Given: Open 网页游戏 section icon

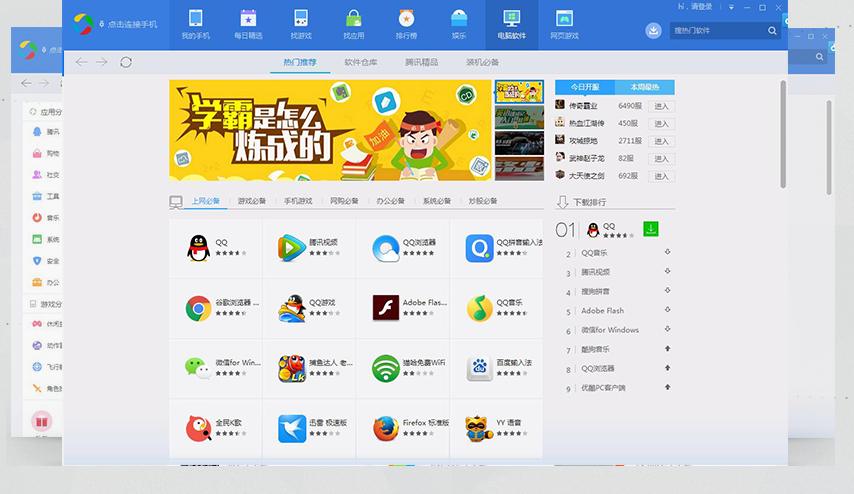Looking at the screenshot, I should (564, 19).
